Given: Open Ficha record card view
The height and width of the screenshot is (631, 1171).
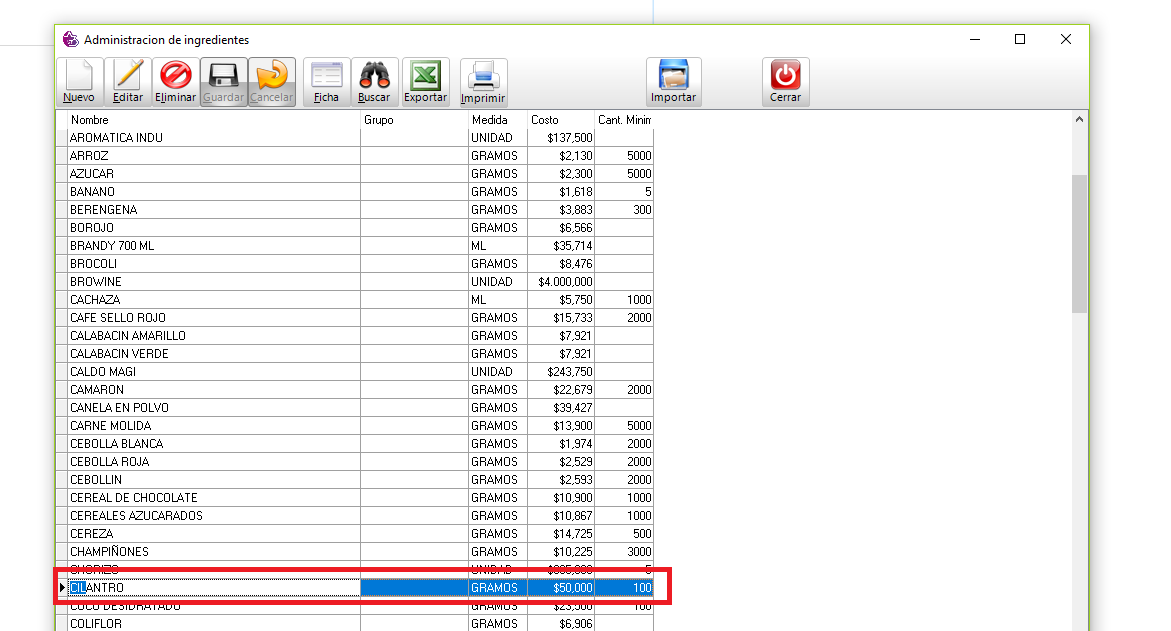Looking at the screenshot, I should (326, 76).
